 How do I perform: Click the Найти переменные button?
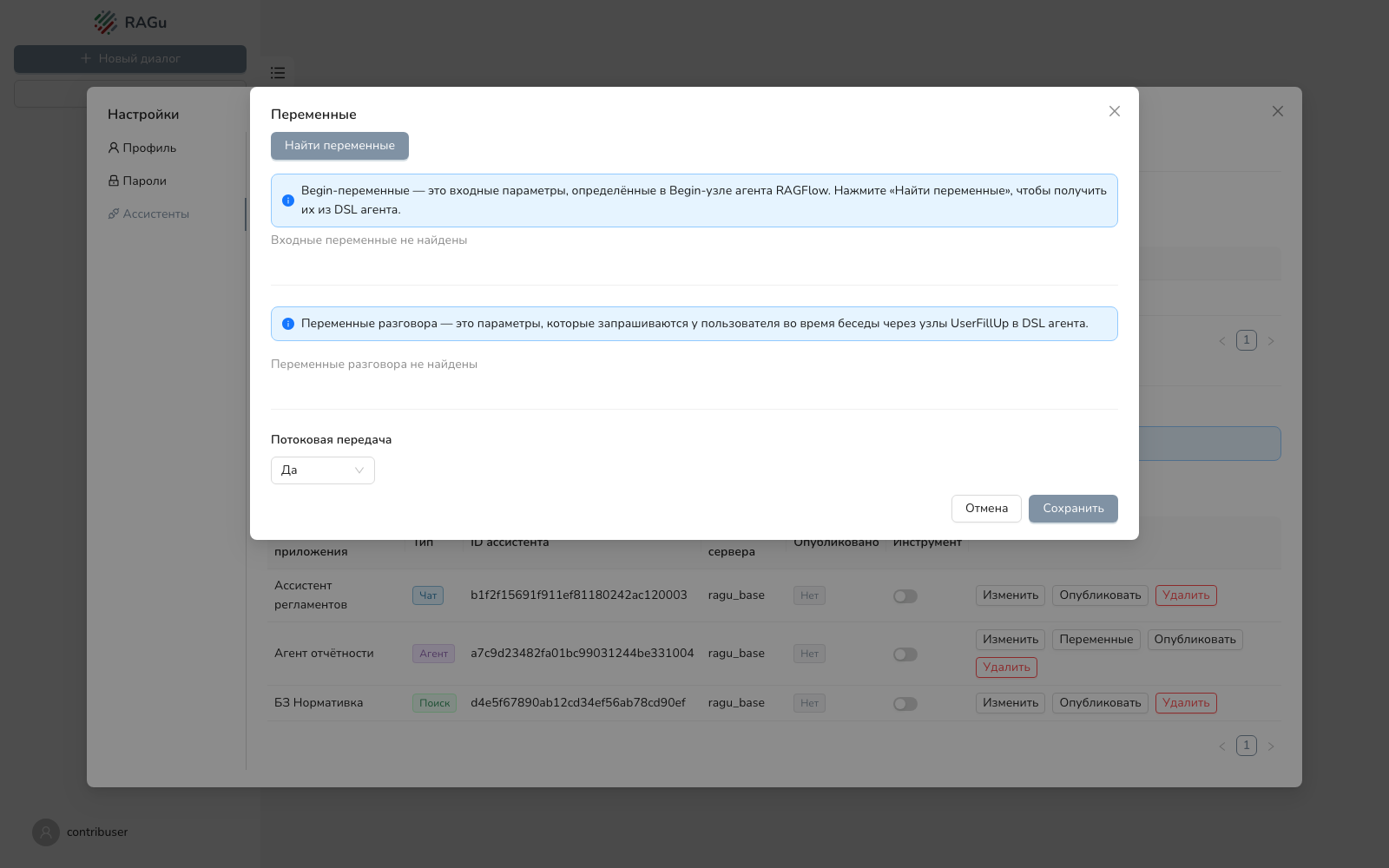pos(339,146)
